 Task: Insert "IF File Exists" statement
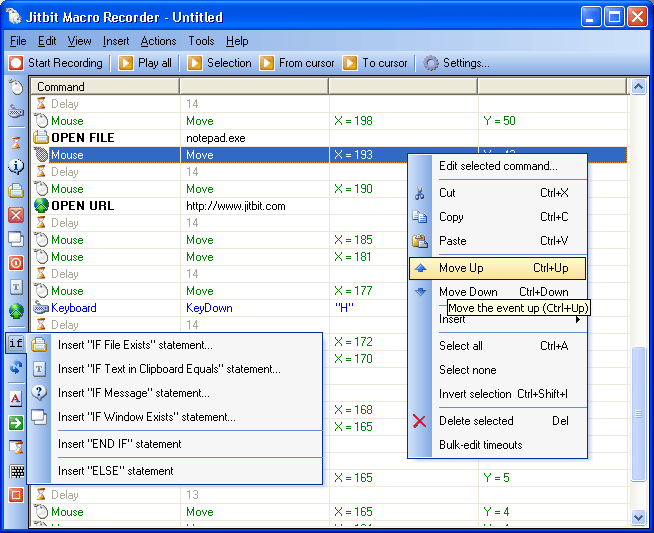coord(135,345)
